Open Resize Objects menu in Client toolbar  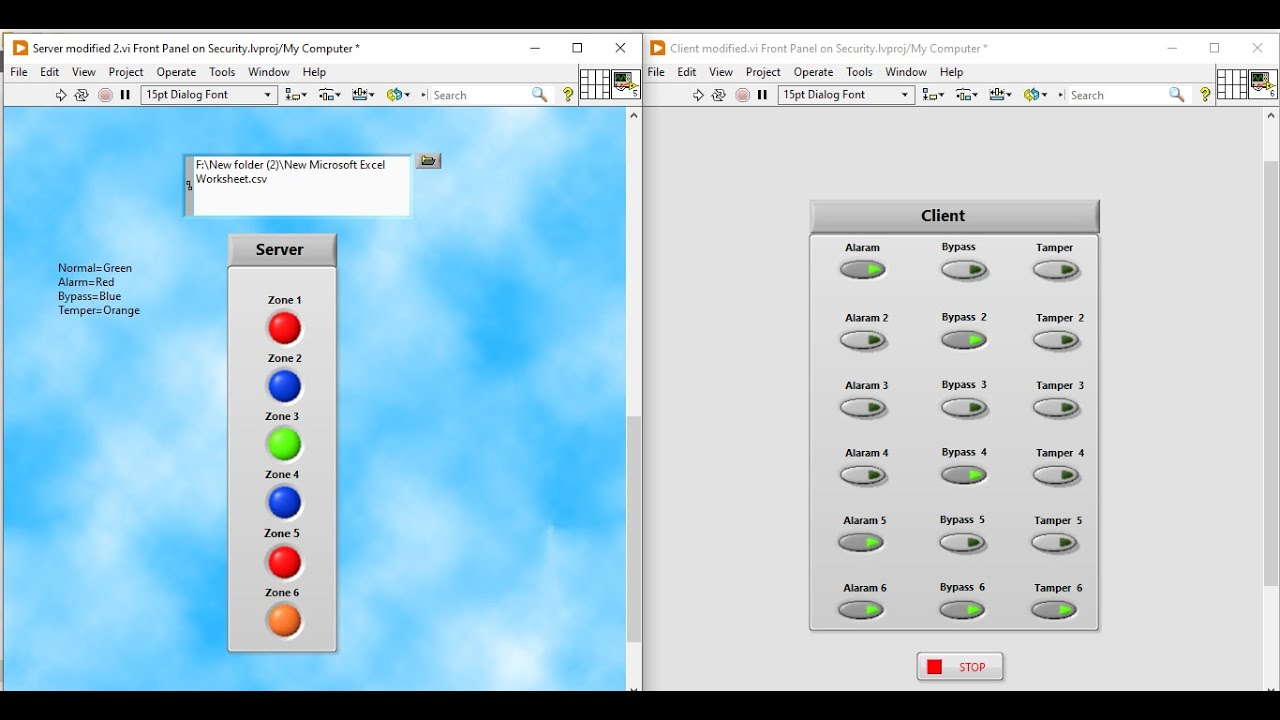pos(1001,95)
